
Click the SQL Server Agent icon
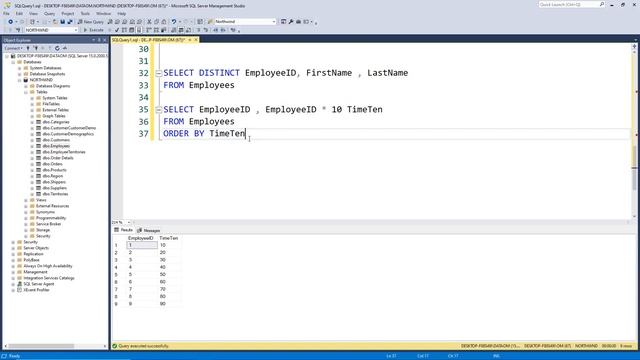19,284
